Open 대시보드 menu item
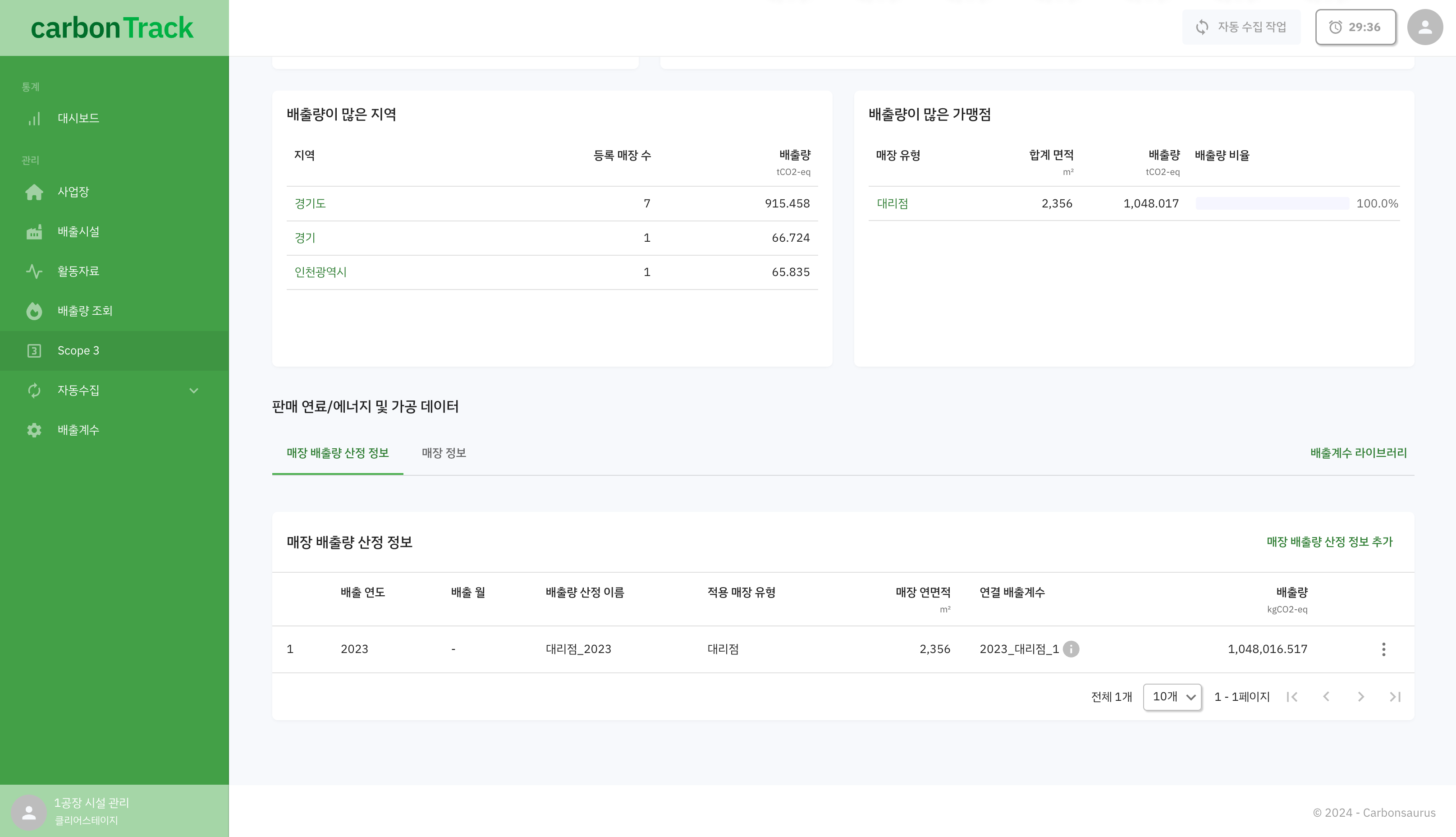This screenshot has width=1456, height=837. [114, 119]
